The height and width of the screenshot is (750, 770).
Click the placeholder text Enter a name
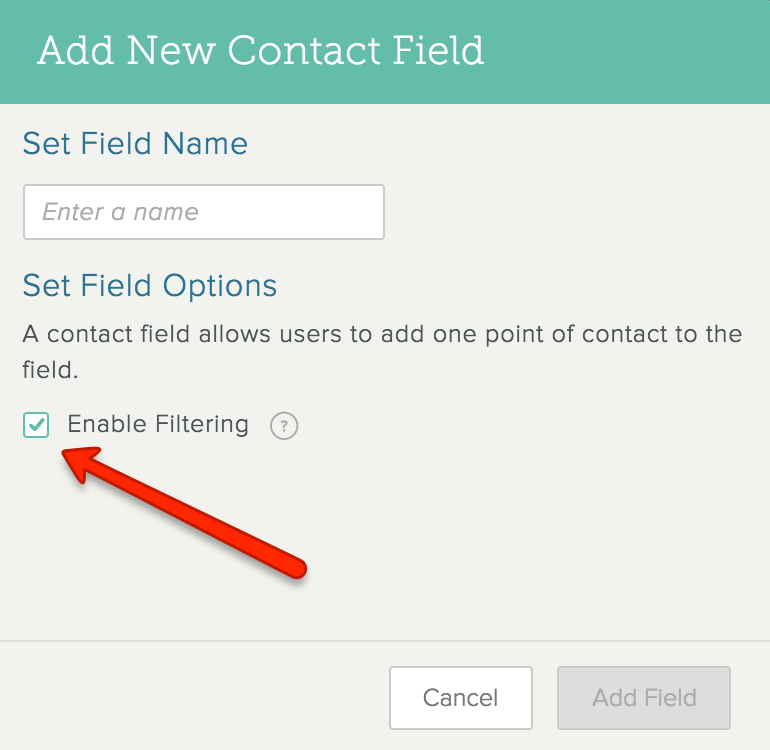point(120,212)
